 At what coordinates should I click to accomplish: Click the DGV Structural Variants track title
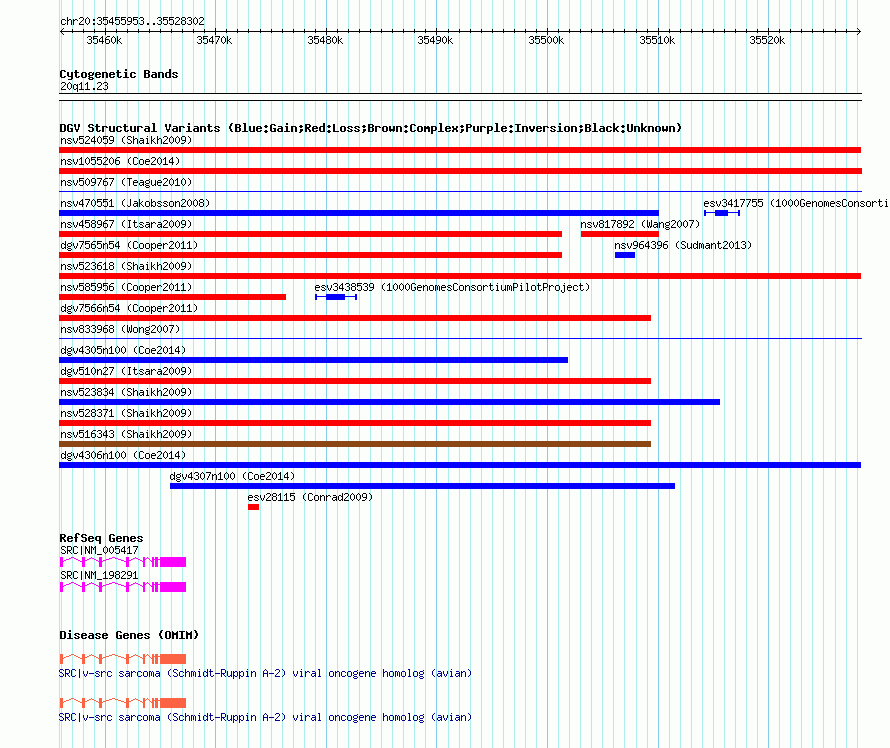(x=371, y=128)
